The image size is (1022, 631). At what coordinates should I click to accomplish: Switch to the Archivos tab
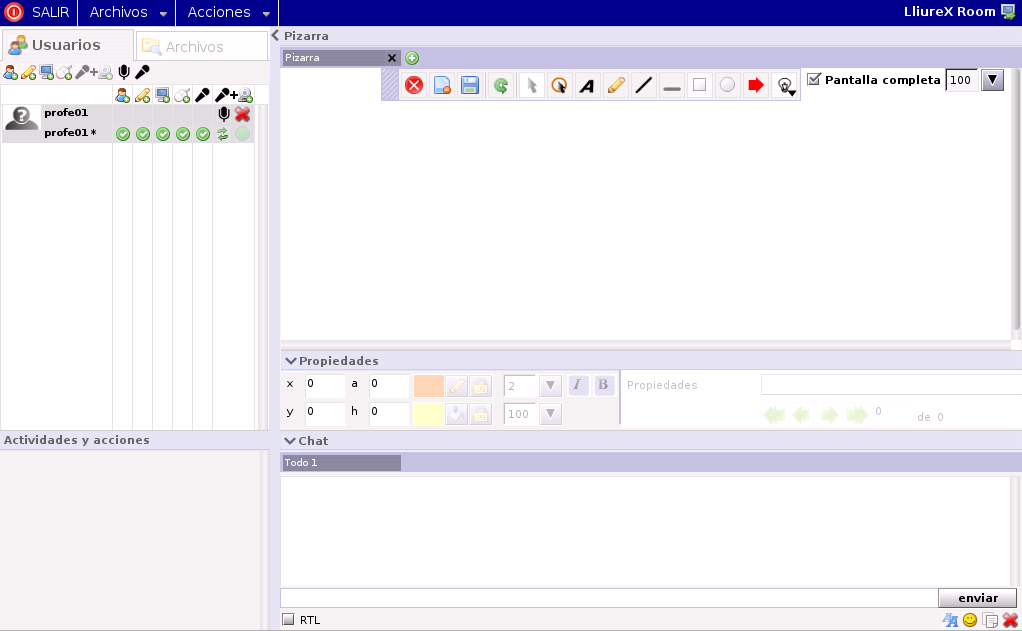(201, 47)
